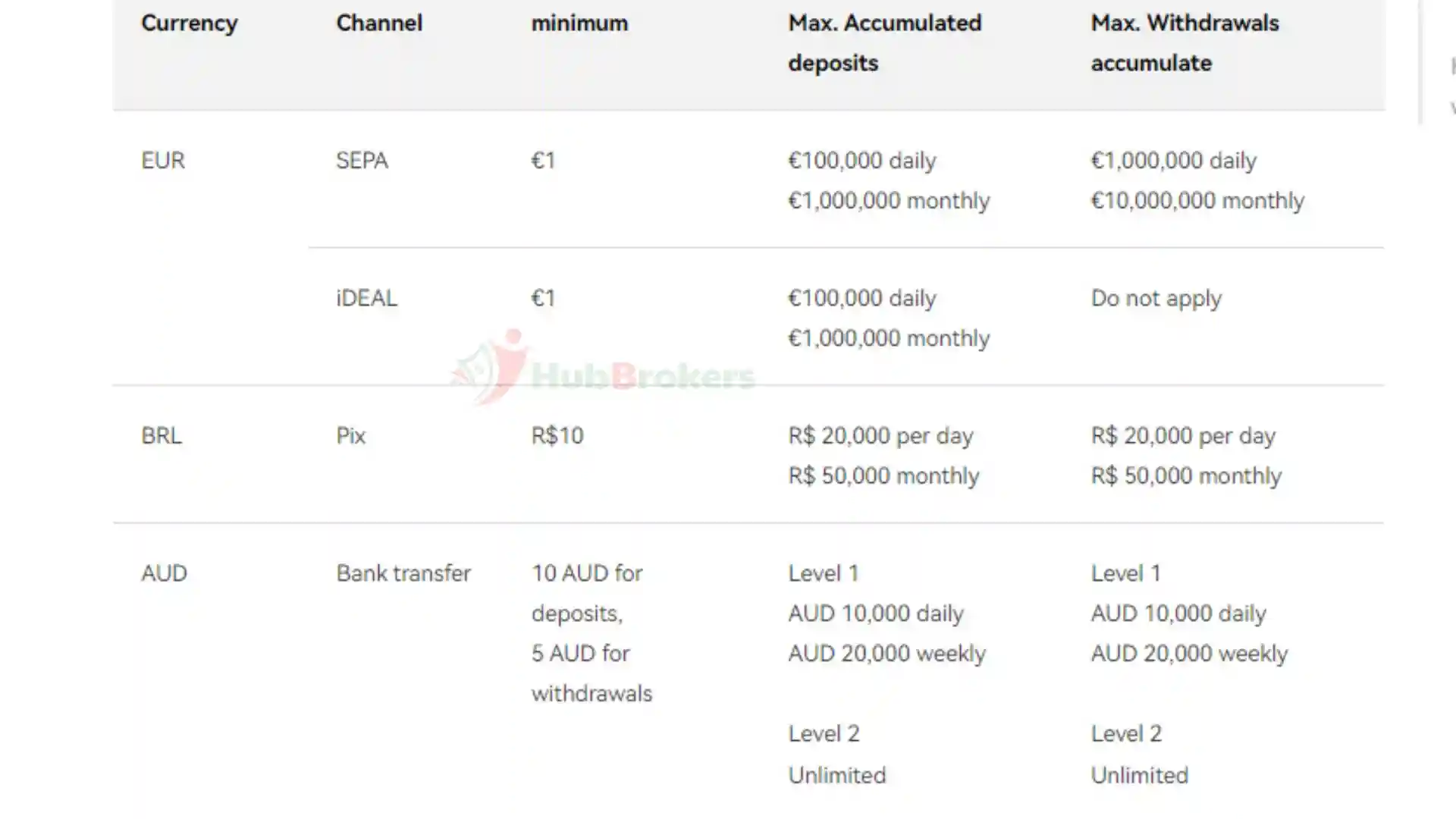Viewport: 1456px width, 819px height.
Task: Click the EUR currency cell
Action: coord(163,161)
